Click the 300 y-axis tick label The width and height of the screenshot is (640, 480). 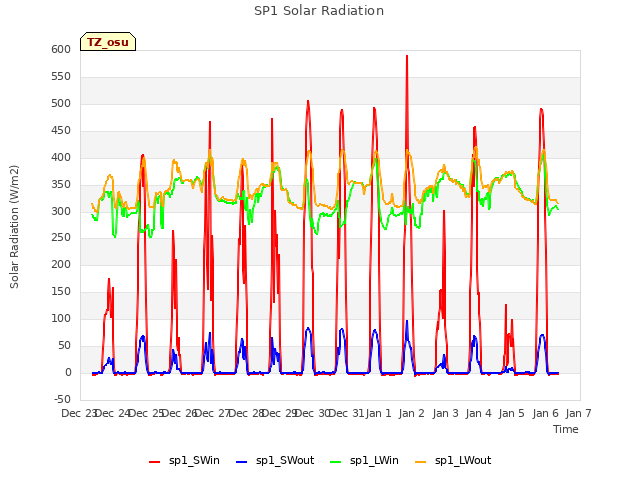pos(61,211)
